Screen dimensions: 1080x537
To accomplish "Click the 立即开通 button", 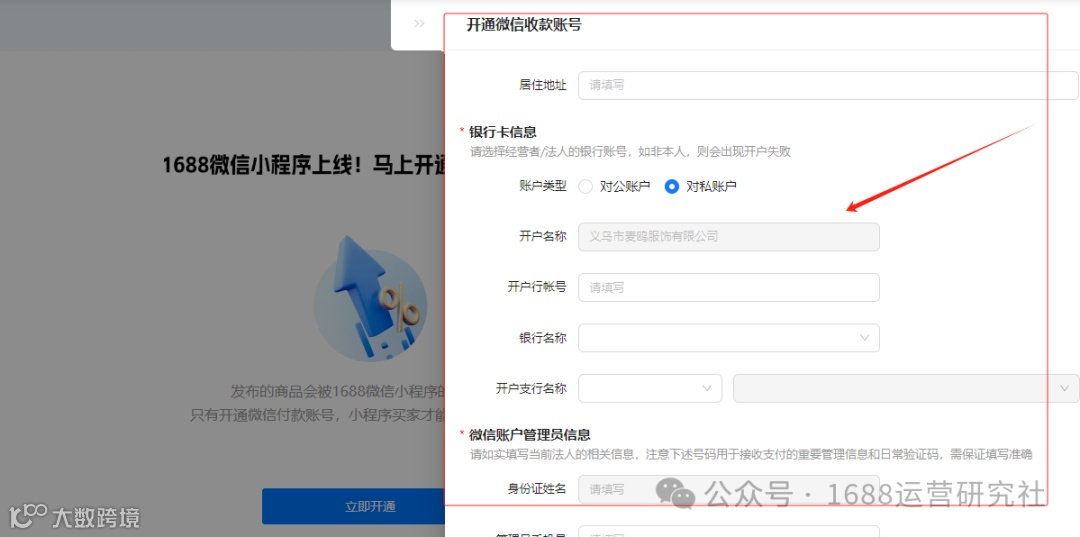I will pyautogui.click(x=353, y=507).
